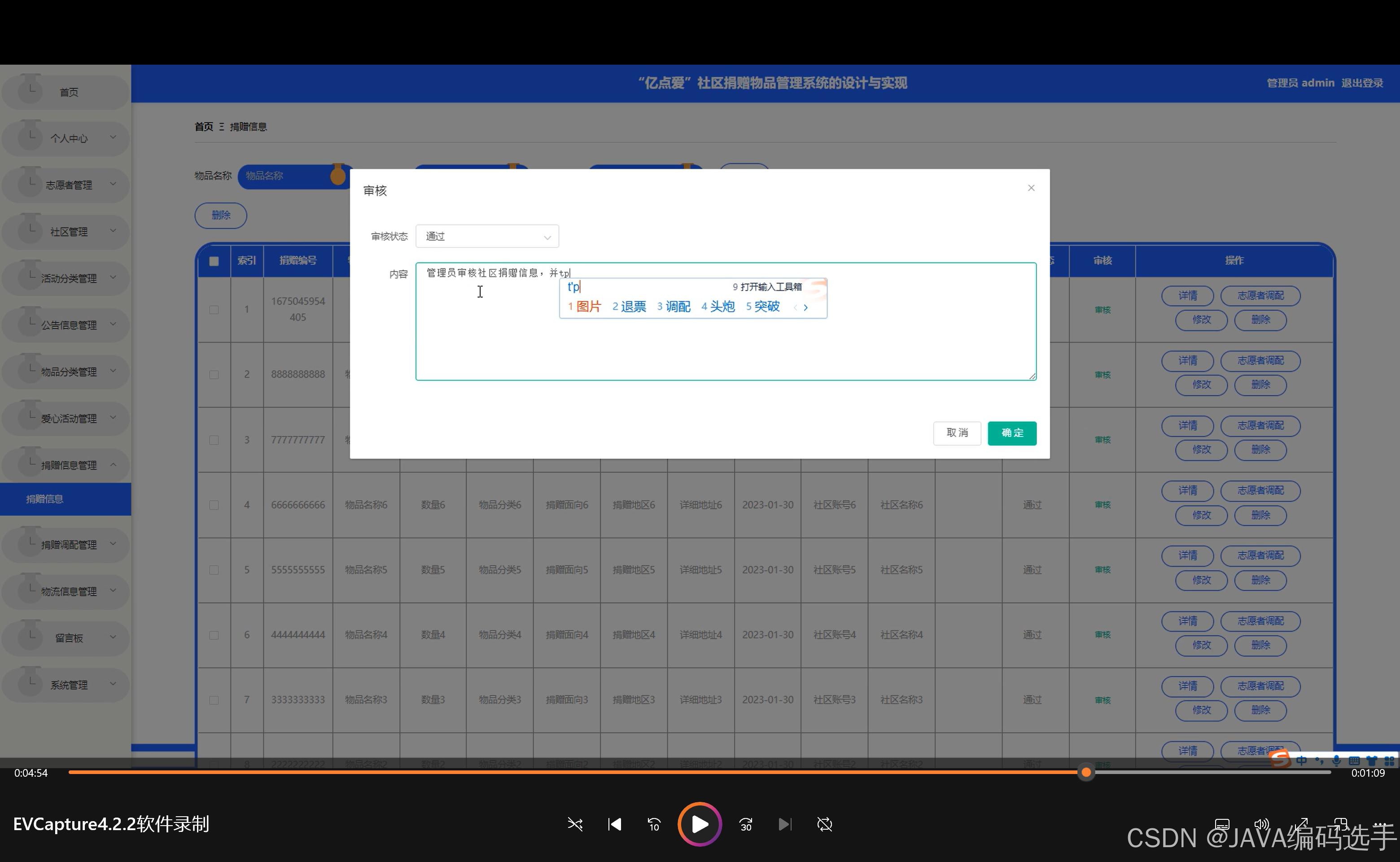Click the 删除 button above the table

click(221, 215)
